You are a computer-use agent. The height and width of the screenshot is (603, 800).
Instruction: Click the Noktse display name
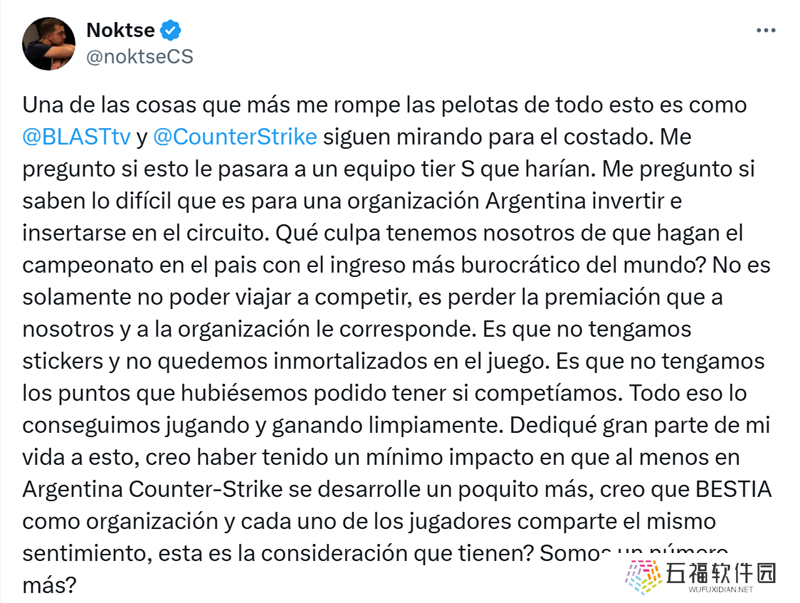tap(120, 30)
